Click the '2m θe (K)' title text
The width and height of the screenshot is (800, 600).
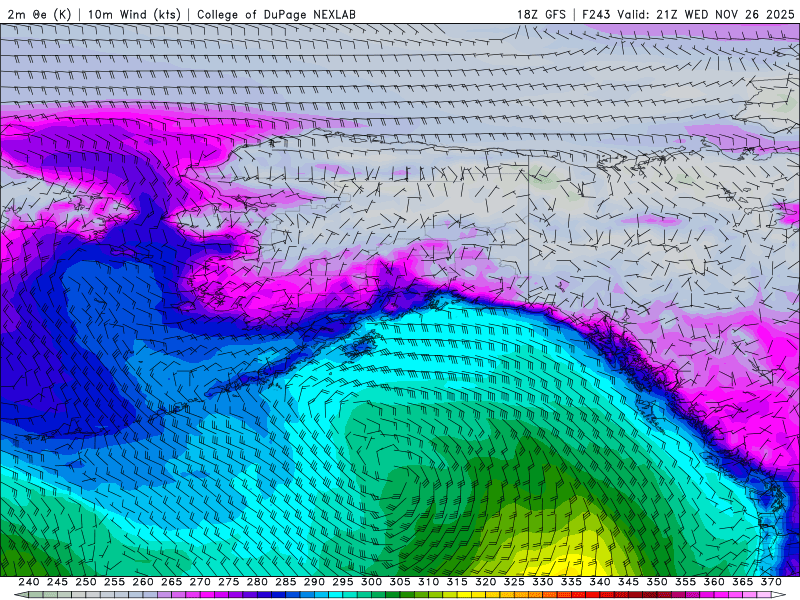pos(39,14)
